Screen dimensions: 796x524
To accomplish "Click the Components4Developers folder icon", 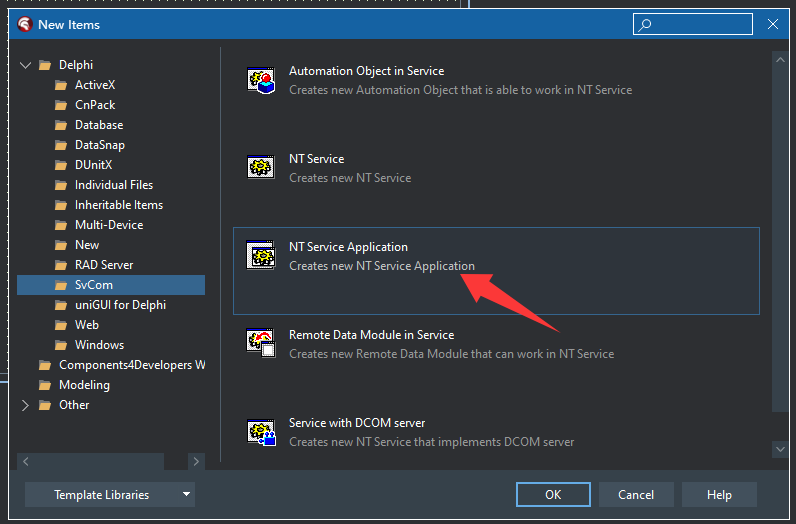I will pyautogui.click(x=45, y=365).
